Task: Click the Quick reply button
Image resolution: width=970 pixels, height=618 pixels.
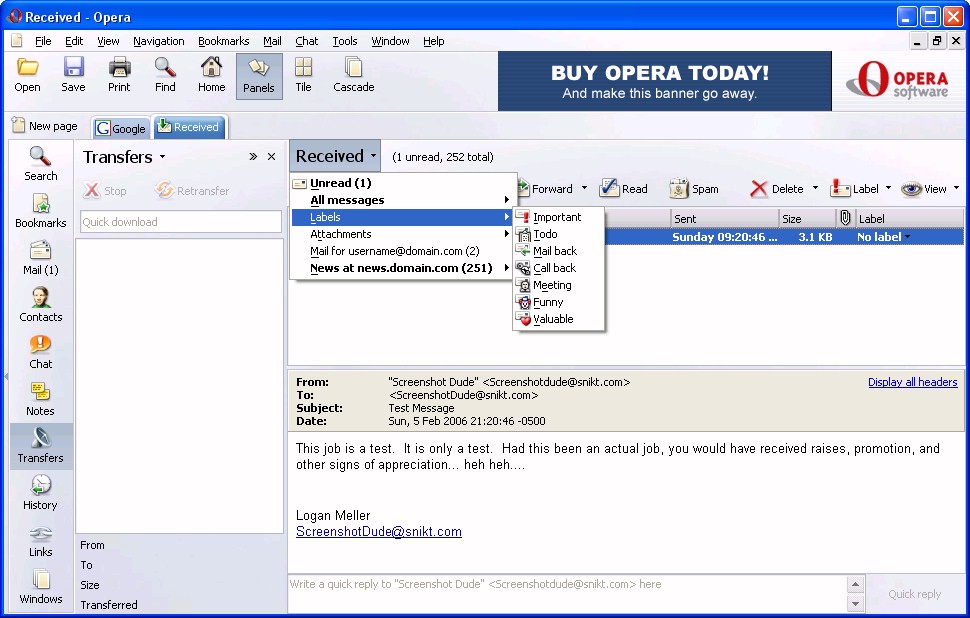Action: click(914, 594)
